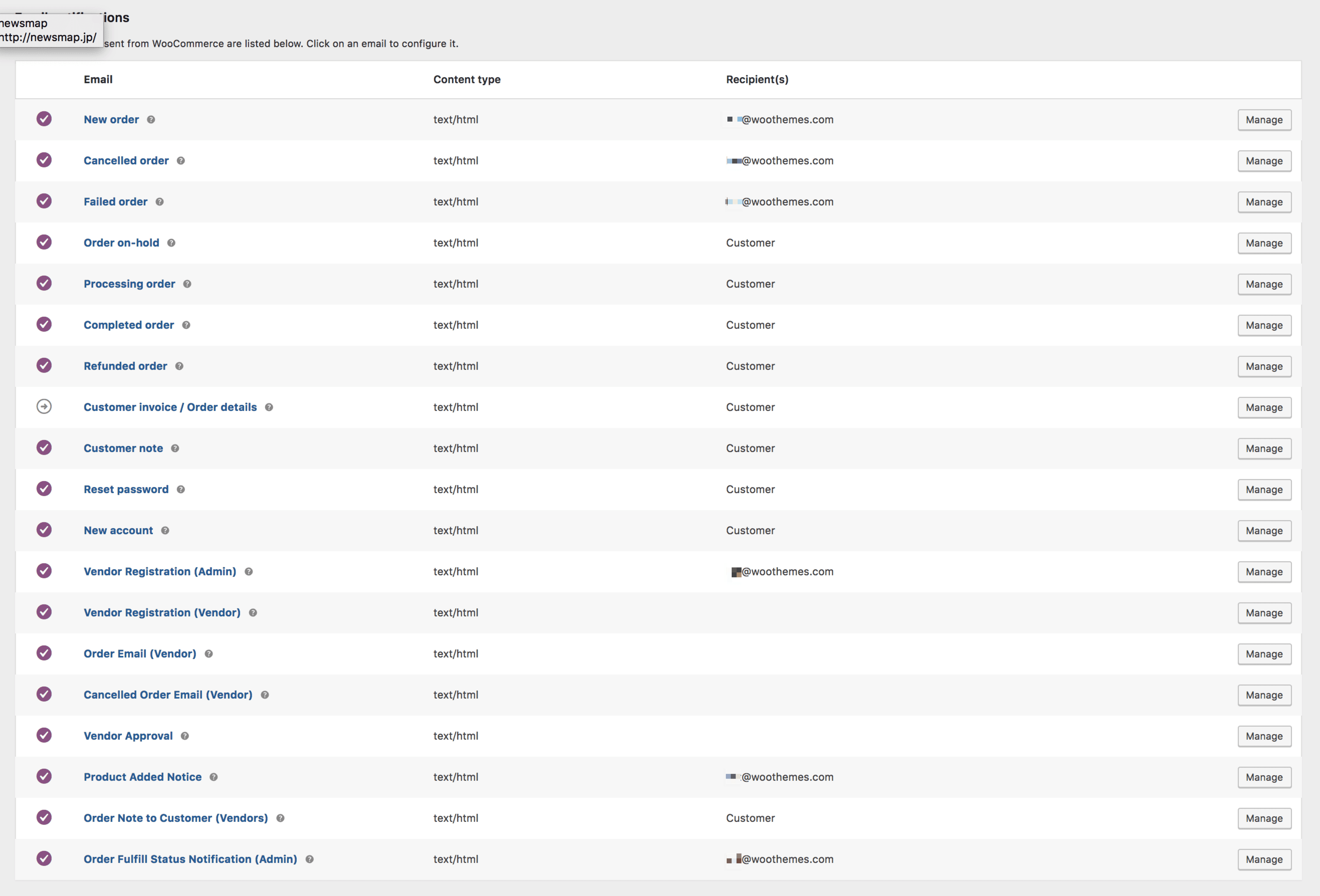
Task: Click the help icon beside Vendor Registration (Vendor)
Action: click(253, 613)
